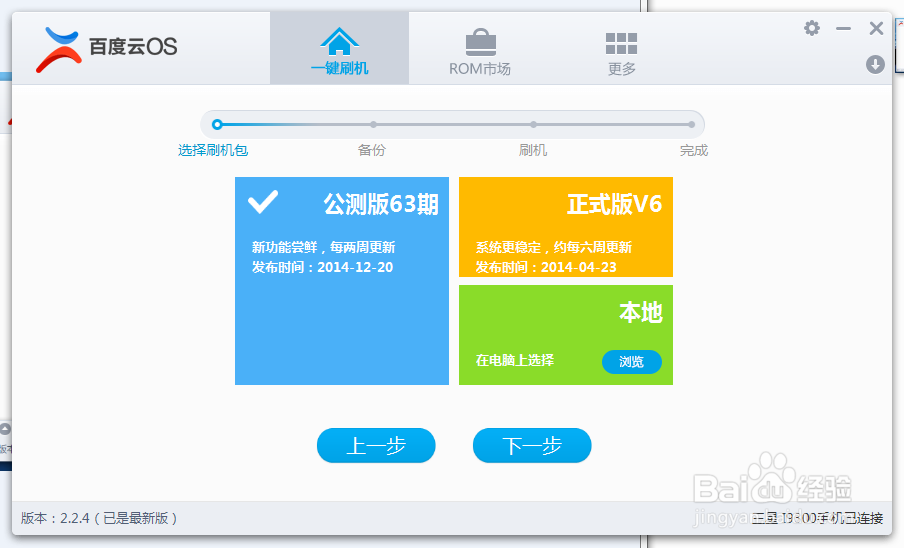Close the 百度云OS window
Viewport: 904px width, 548px height.
(x=876, y=28)
